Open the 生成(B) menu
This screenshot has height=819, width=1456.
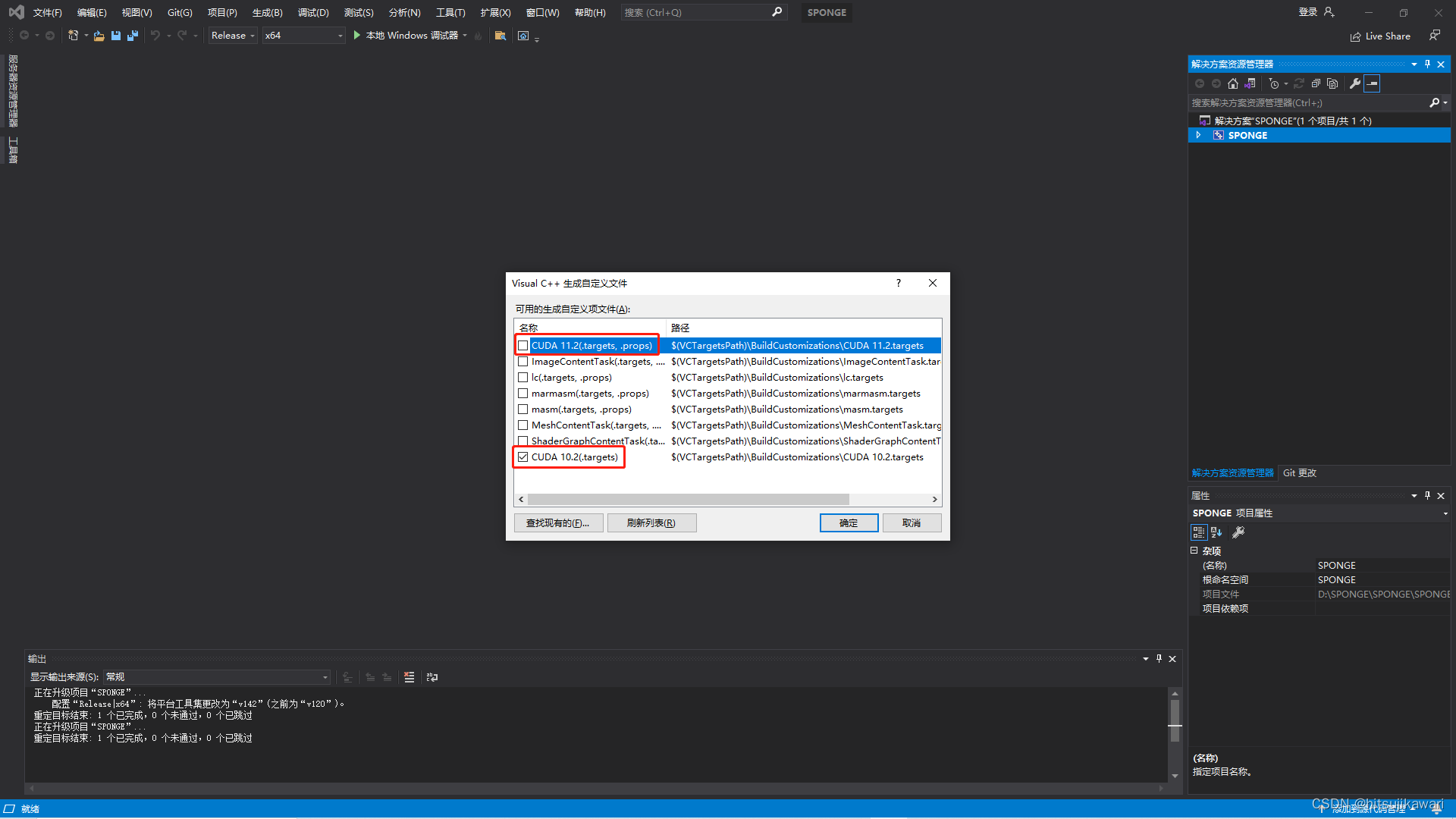coord(267,12)
